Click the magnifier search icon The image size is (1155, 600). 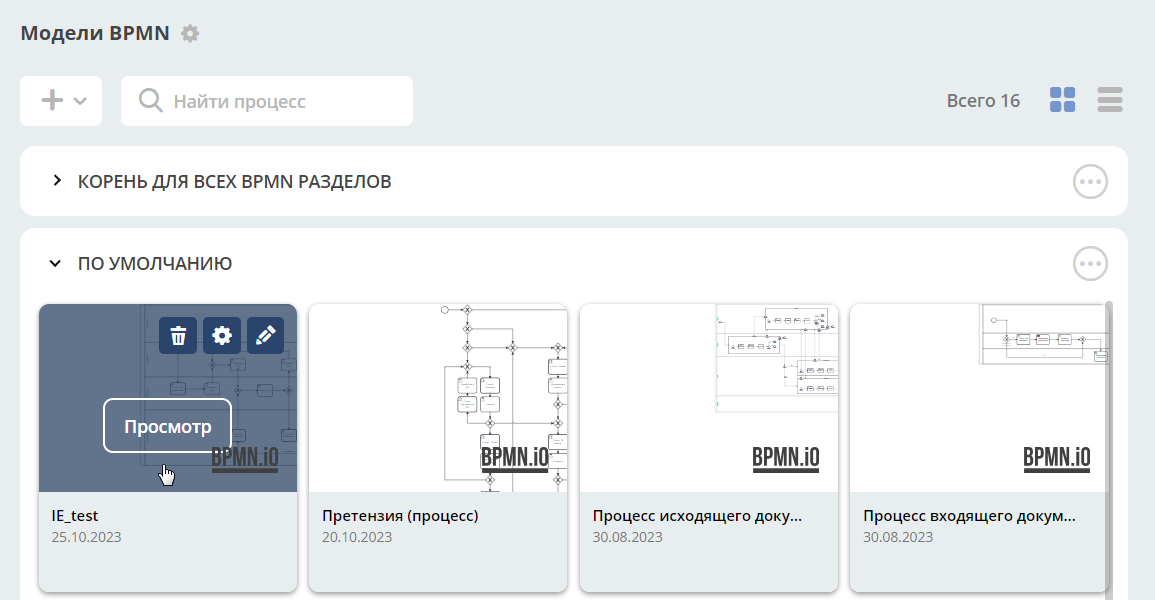coord(150,101)
